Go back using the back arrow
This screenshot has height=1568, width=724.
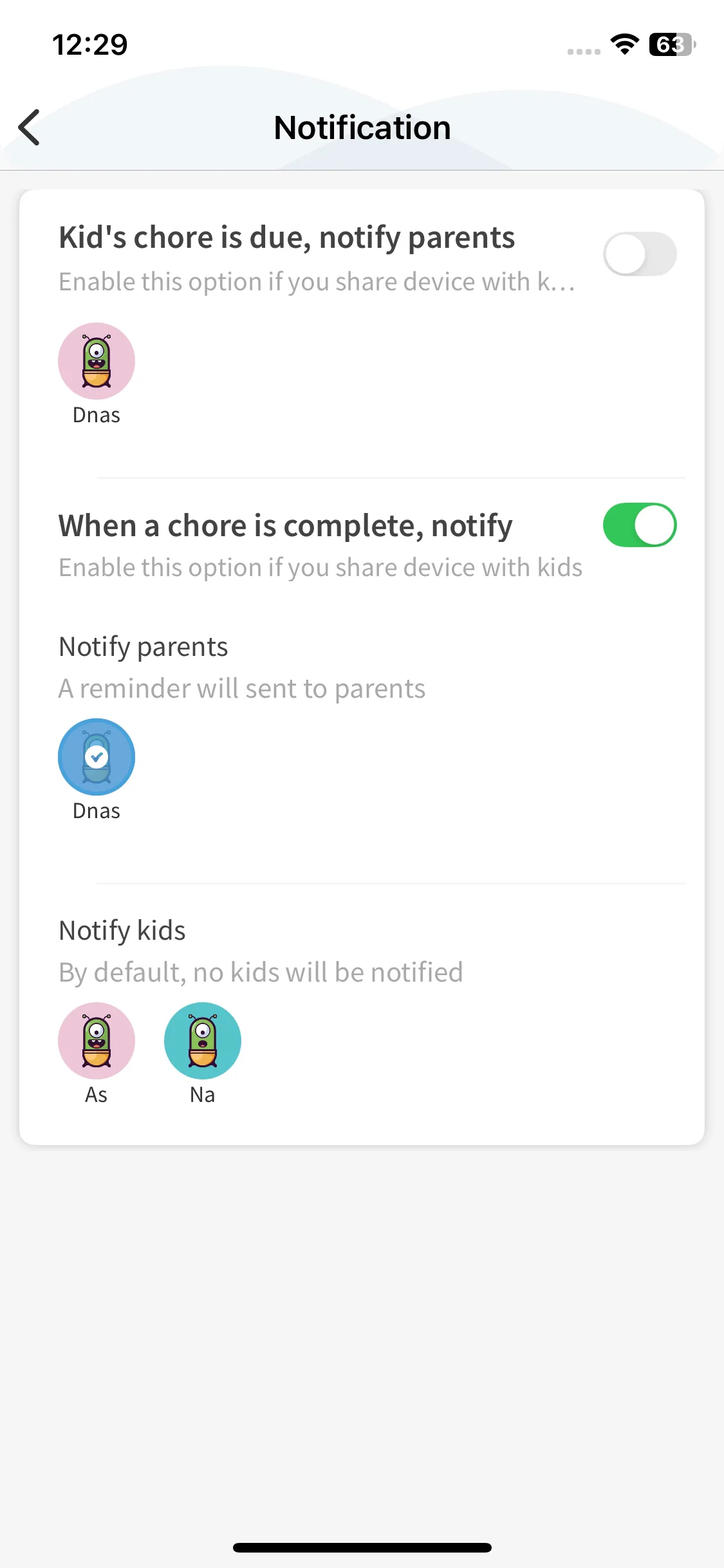tap(30, 127)
